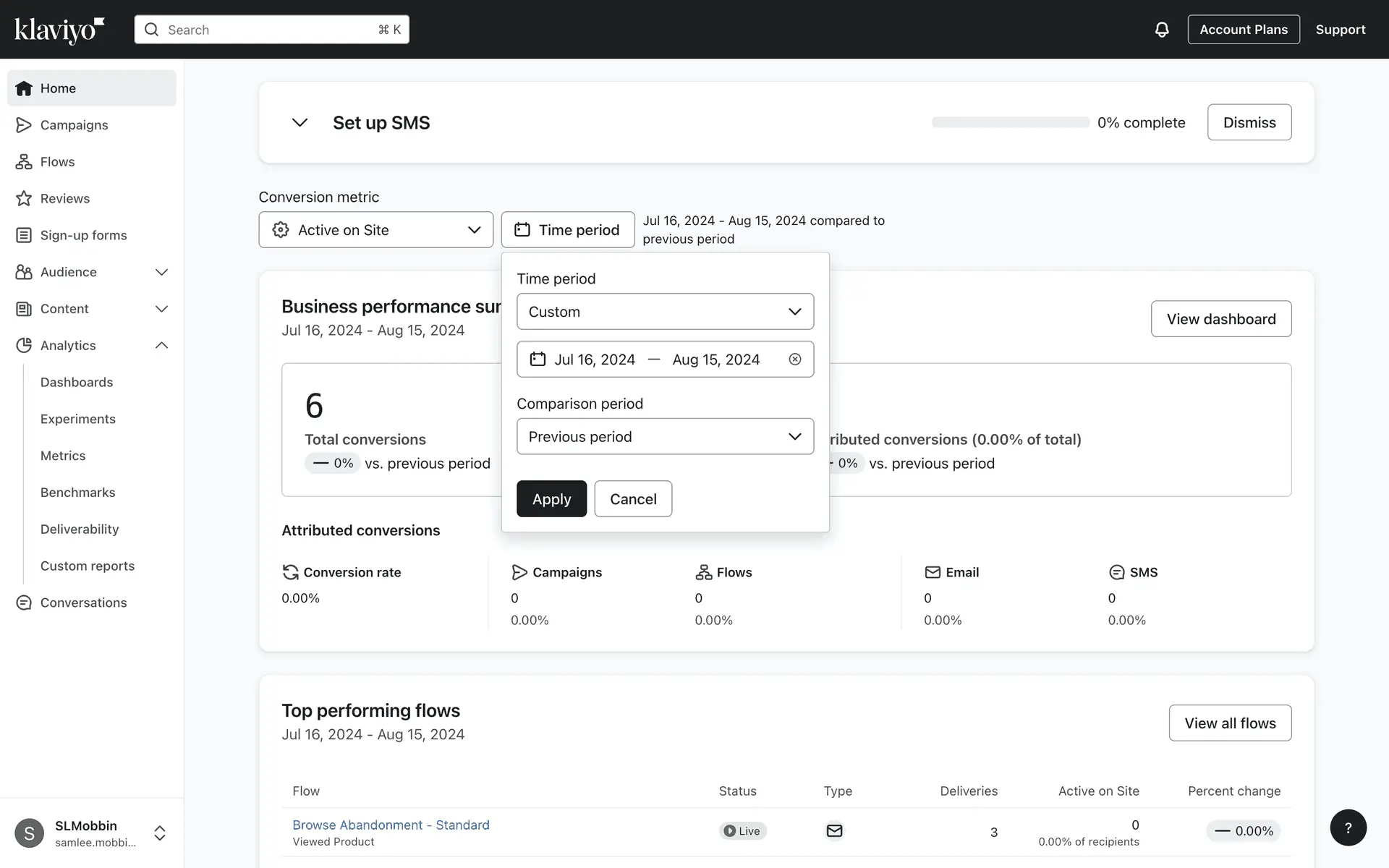Screen dimensions: 1389x868
Task: Open the Time period Custom dropdown
Action: pyautogui.click(x=665, y=312)
